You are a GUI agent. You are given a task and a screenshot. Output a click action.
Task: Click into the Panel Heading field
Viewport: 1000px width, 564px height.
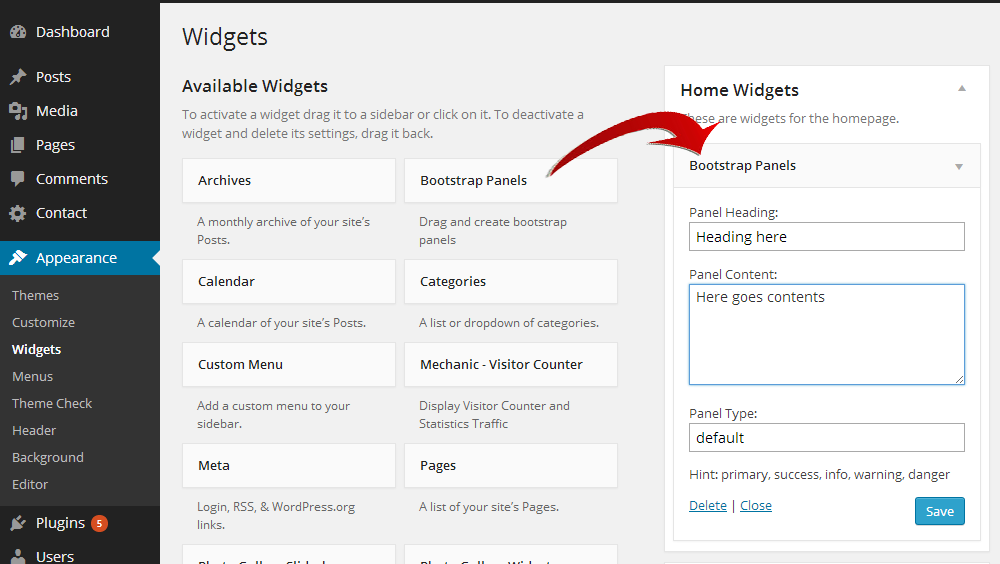[827, 237]
